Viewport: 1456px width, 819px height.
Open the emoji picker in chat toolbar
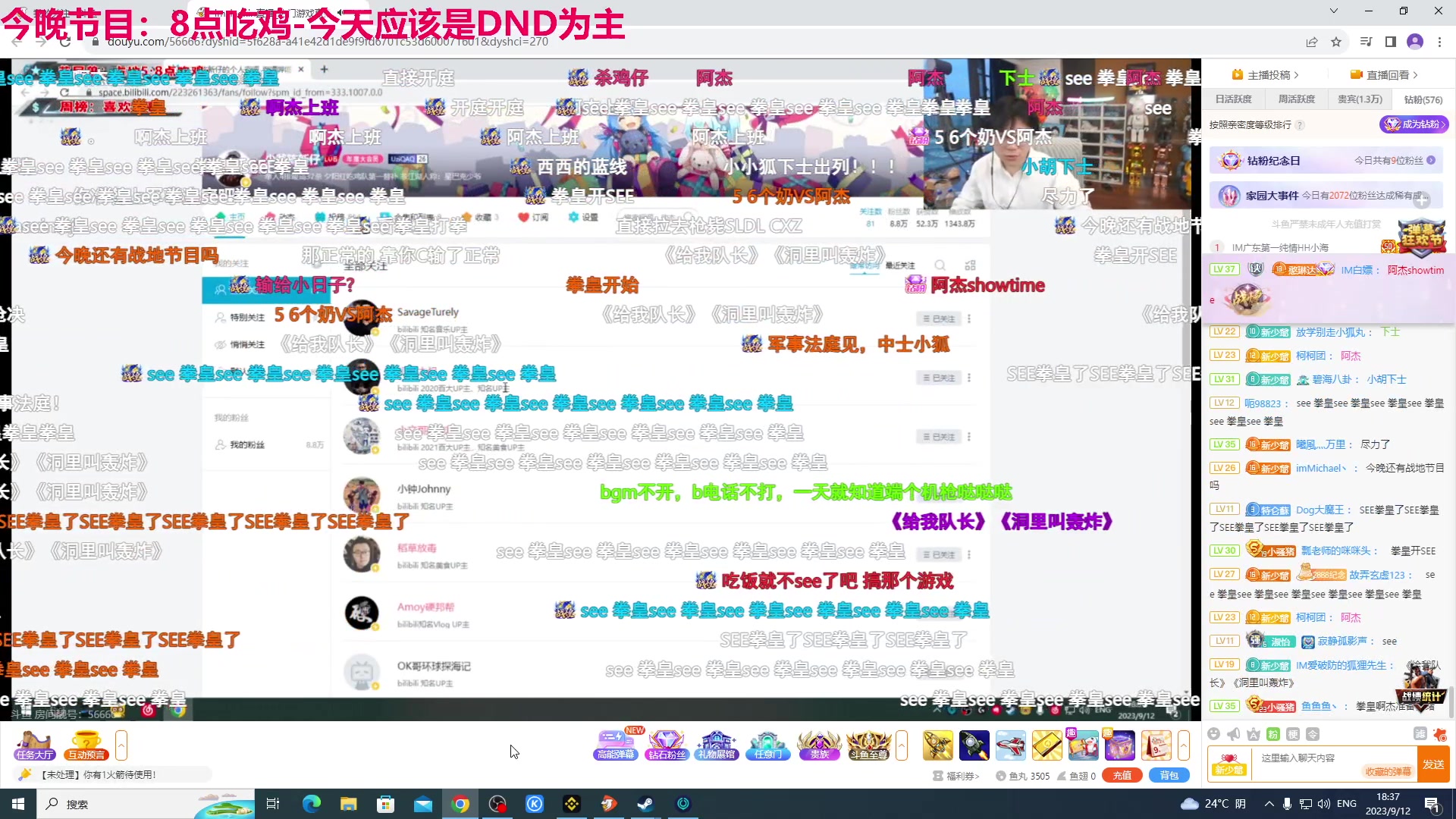coord(1213,734)
